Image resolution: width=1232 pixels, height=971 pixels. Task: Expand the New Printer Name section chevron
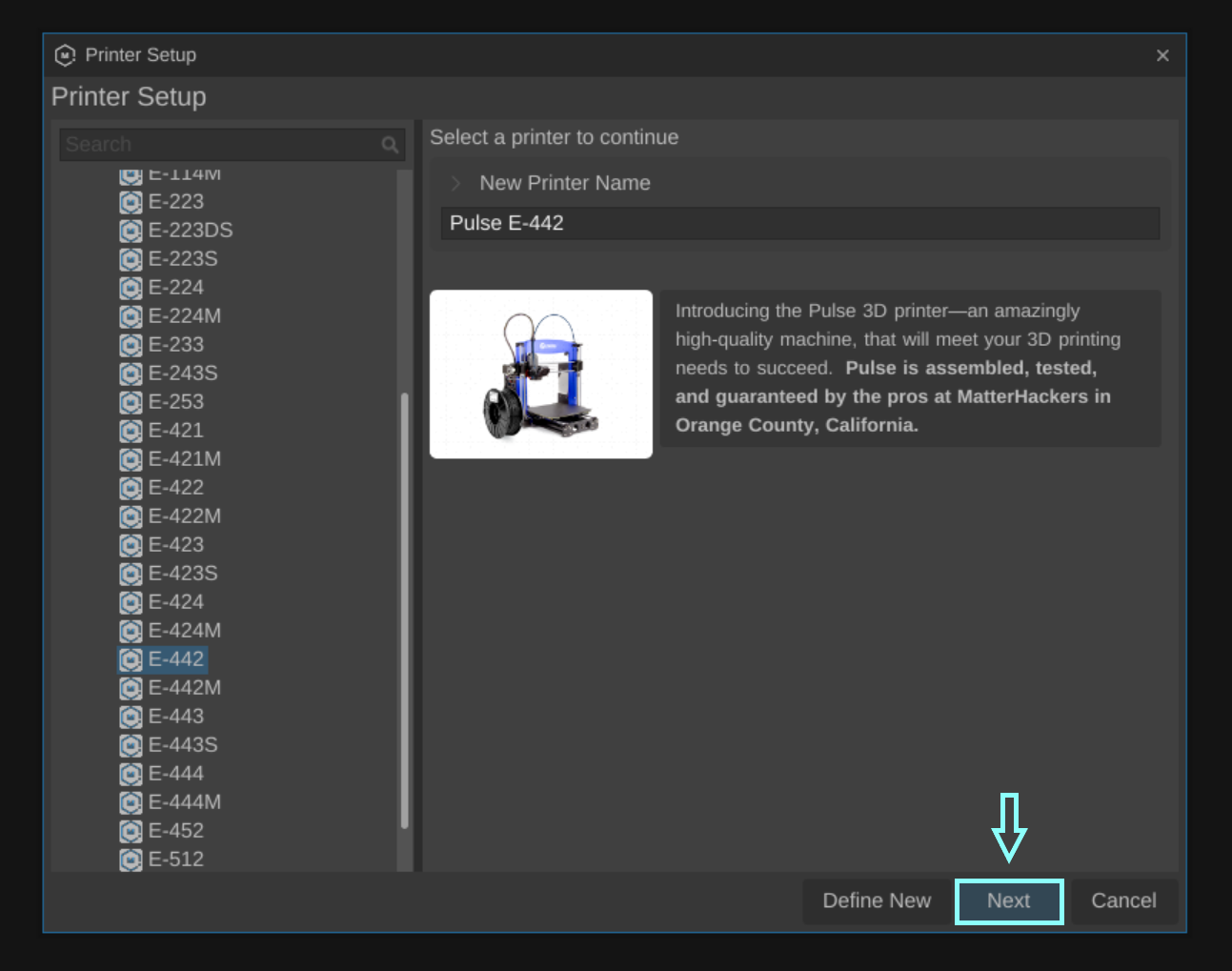(455, 183)
